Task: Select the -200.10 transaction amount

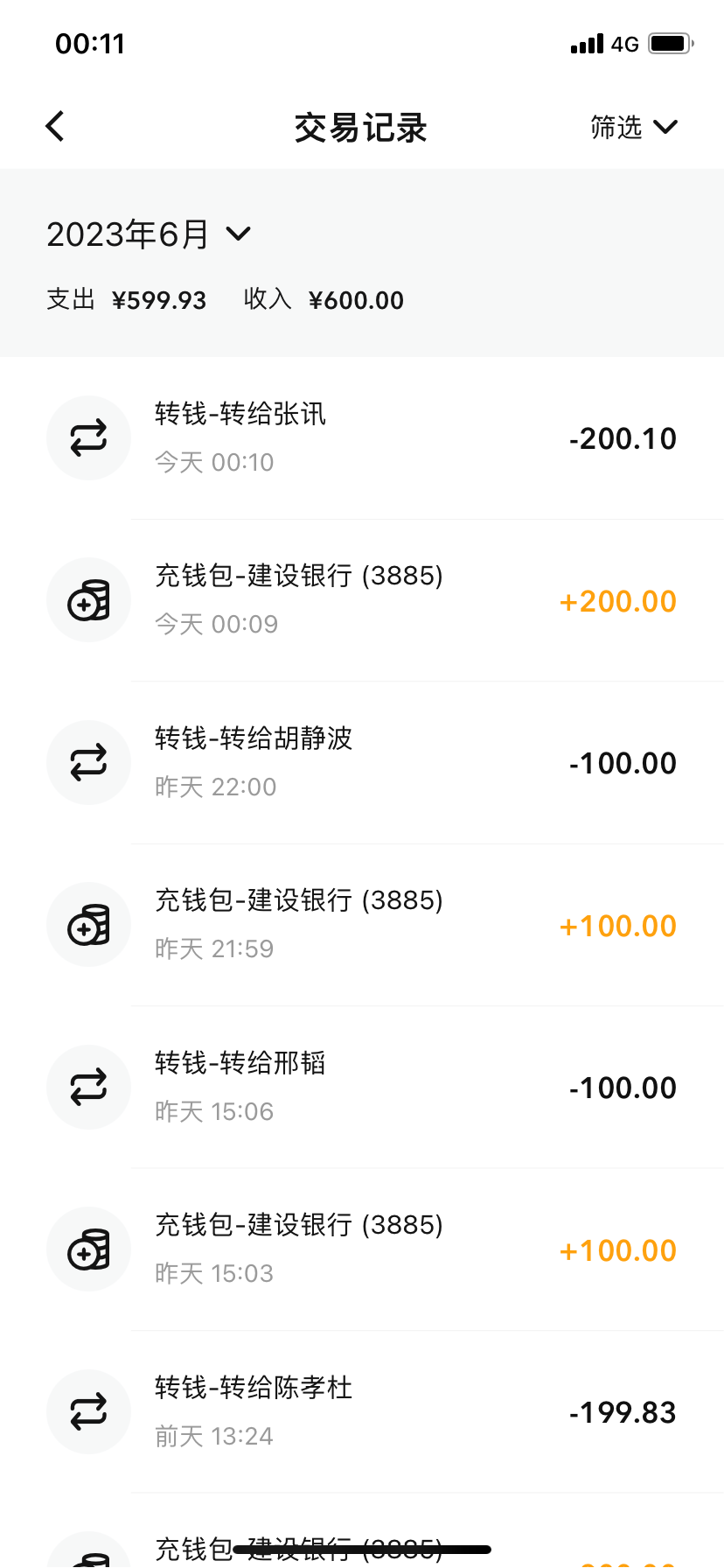Action: click(623, 439)
